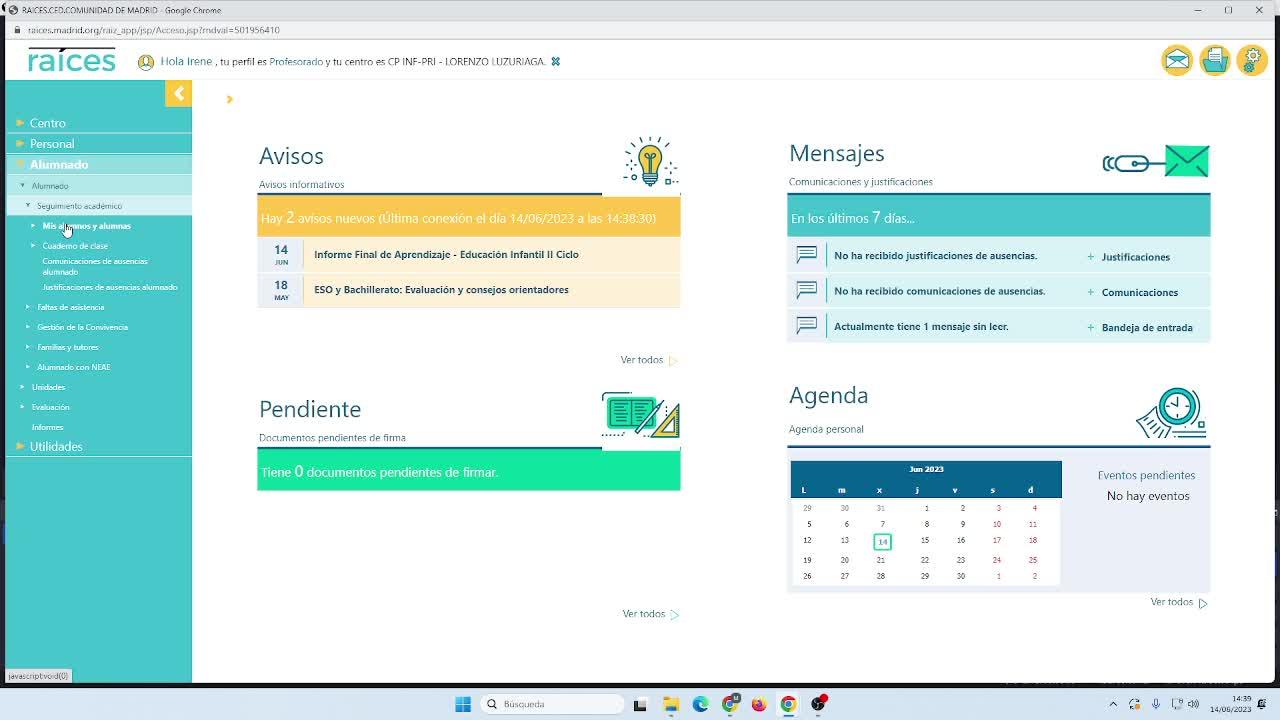Select day 21 in the June calendar
This screenshot has height=720, width=1280.
pos(880,560)
